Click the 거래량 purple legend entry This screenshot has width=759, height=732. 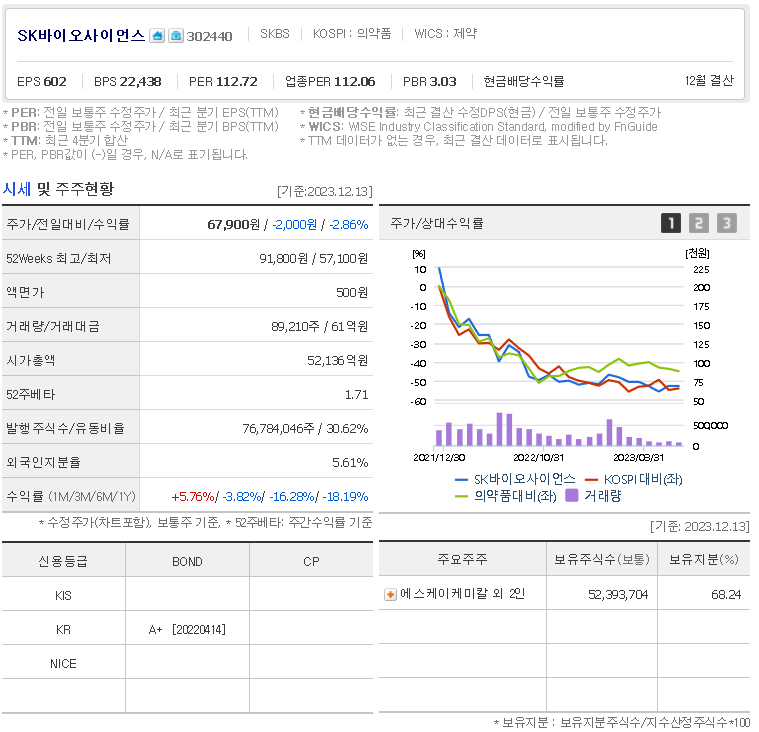(593, 496)
